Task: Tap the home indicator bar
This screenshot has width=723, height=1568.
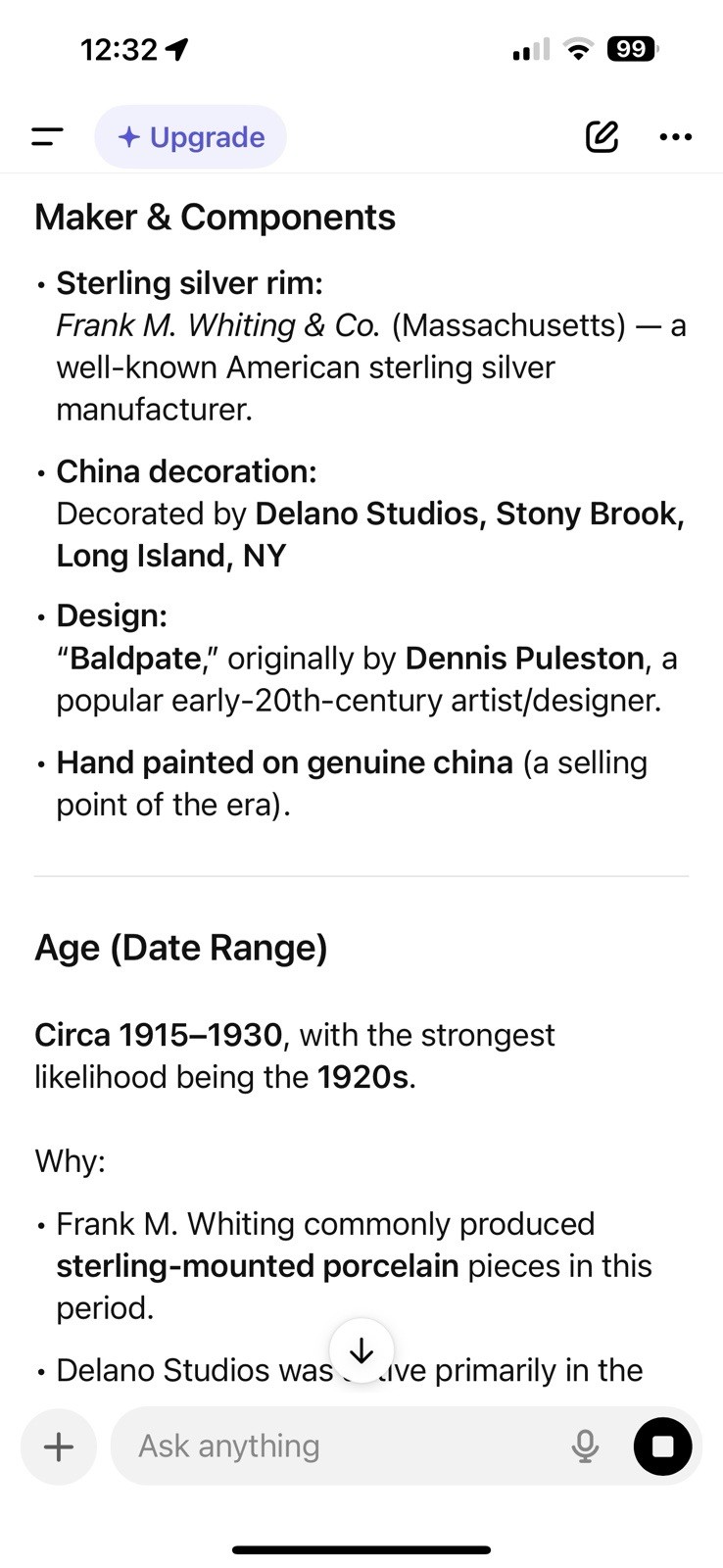Action: (361, 1549)
